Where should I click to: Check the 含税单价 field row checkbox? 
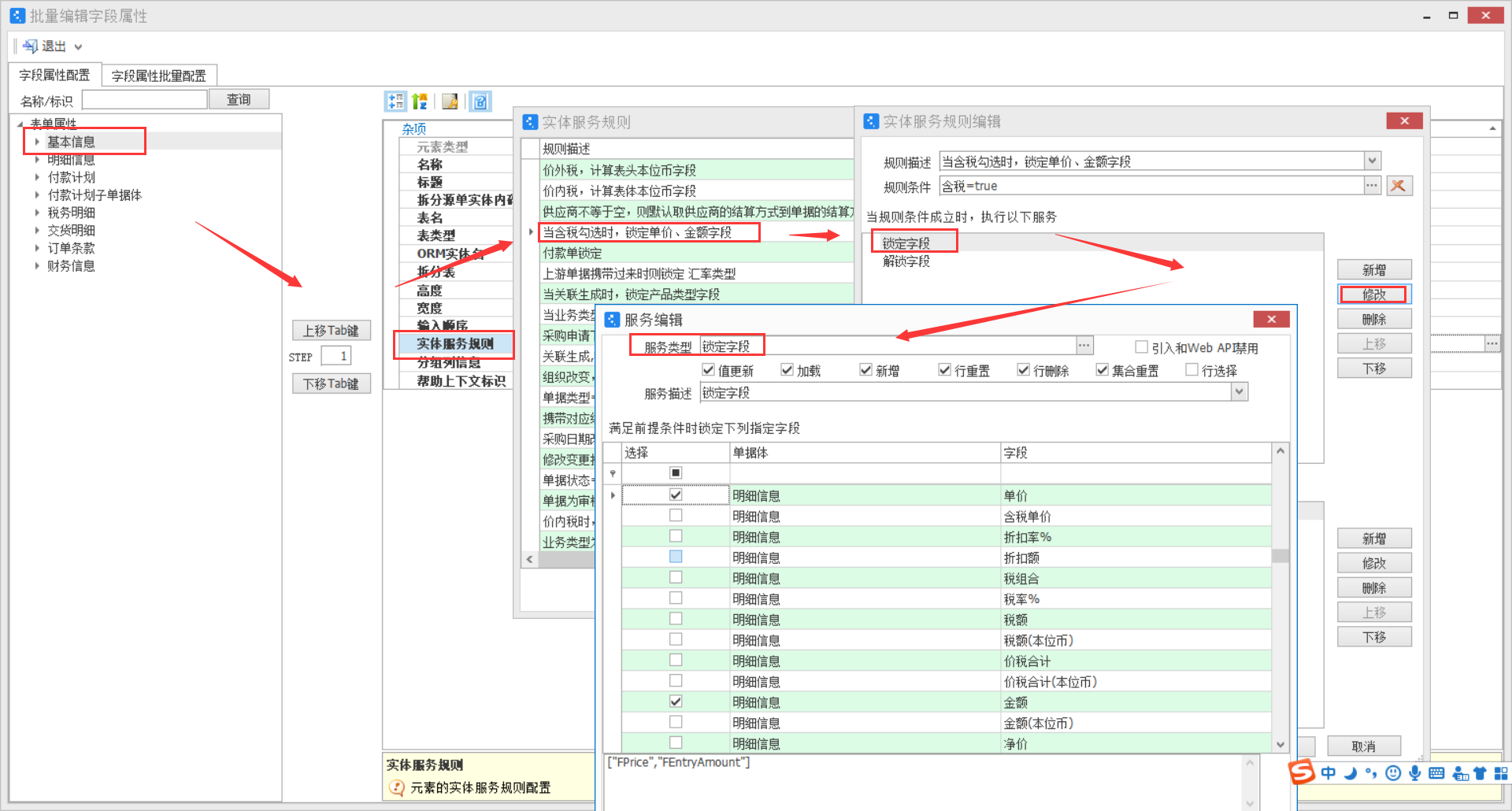[x=676, y=516]
